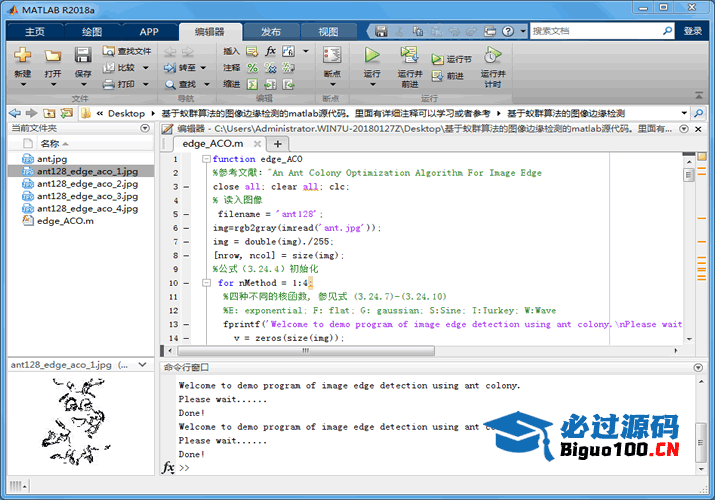Image resolution: width=715 pixels, height=500 pixels.
Task: Expand the Run dropdown arrow
Action: click(x=372, y=84)
